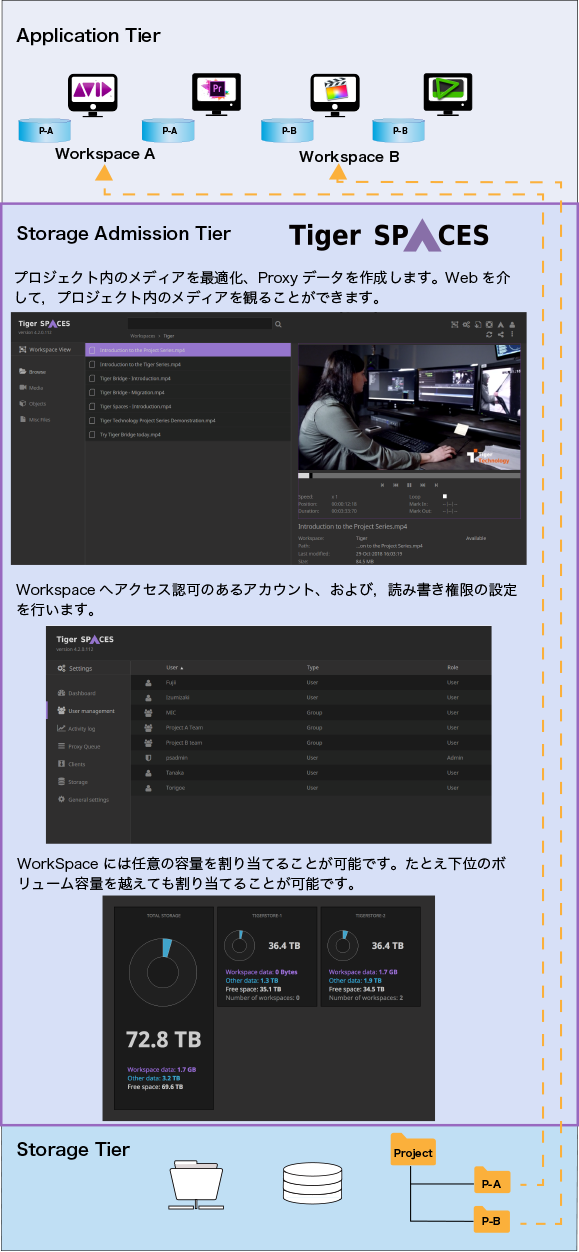This screenshot has height=1252, width=579.
Task: Open the P-A project folder icon
Action: (x=492, y=1182)
